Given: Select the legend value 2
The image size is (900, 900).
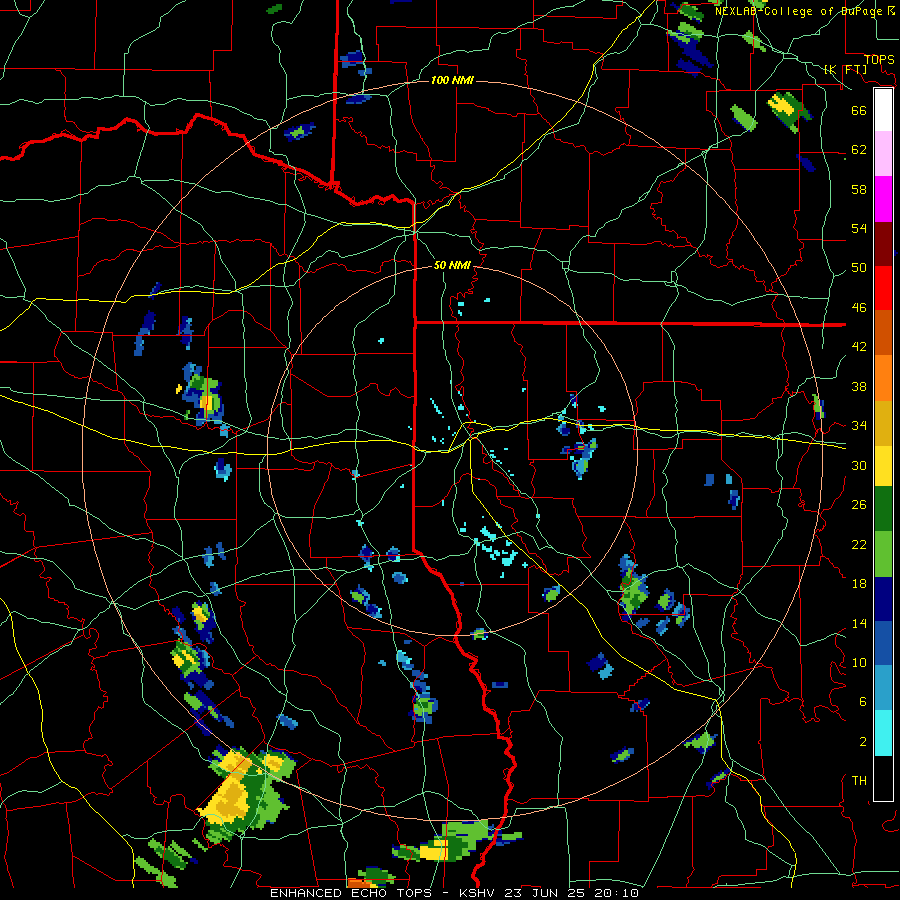Looking at the screenshot, I should coord(863,742).
